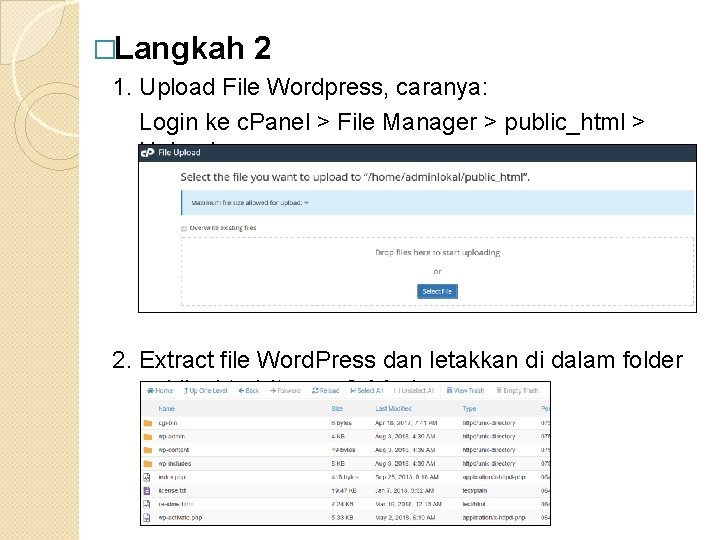Click the 19.47 KB size of license.txt
The height and width of the screenshot is (540, 720).
344,491
